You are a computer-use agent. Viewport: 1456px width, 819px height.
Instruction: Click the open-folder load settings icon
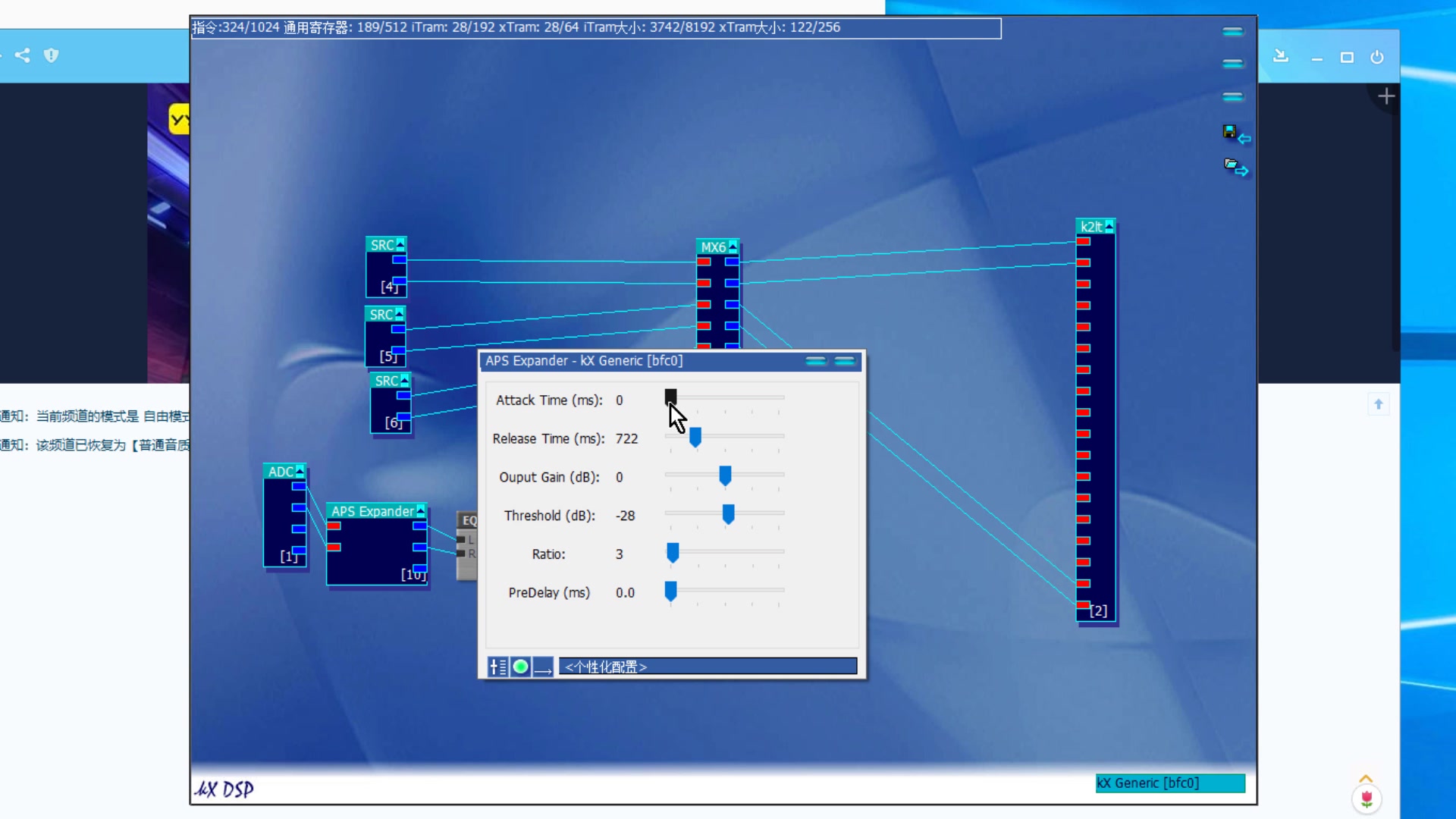[1235, 168]
